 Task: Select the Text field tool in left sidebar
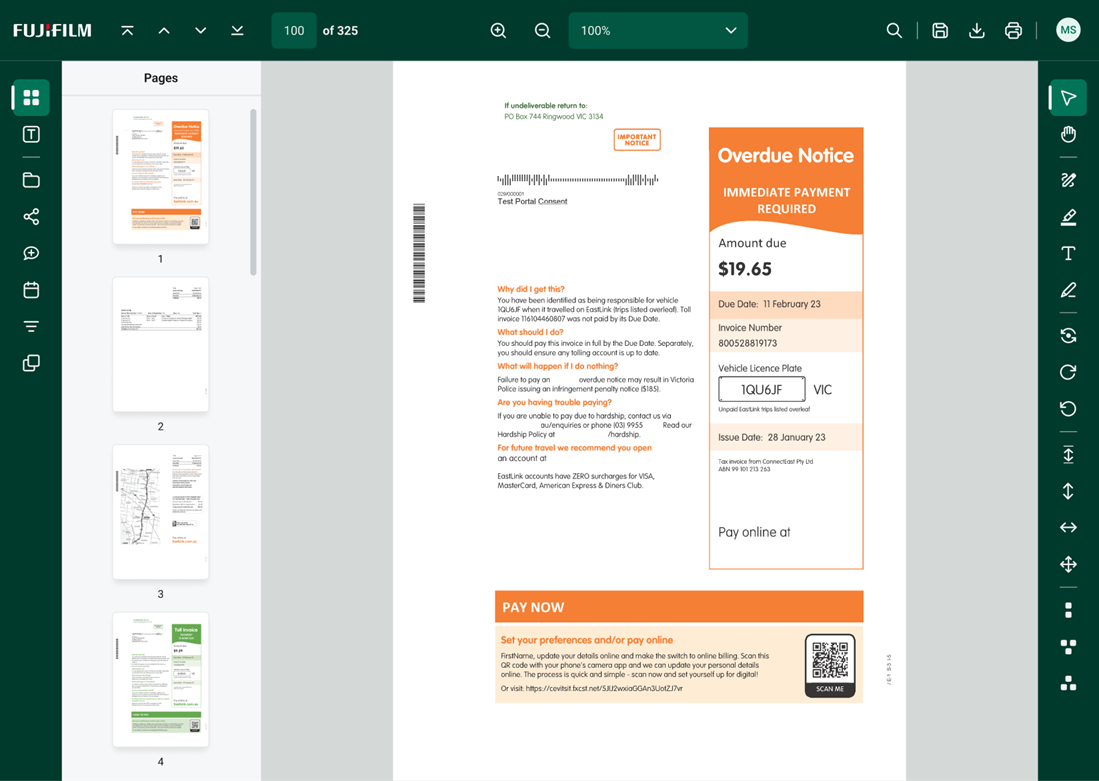tap(30, 134)
